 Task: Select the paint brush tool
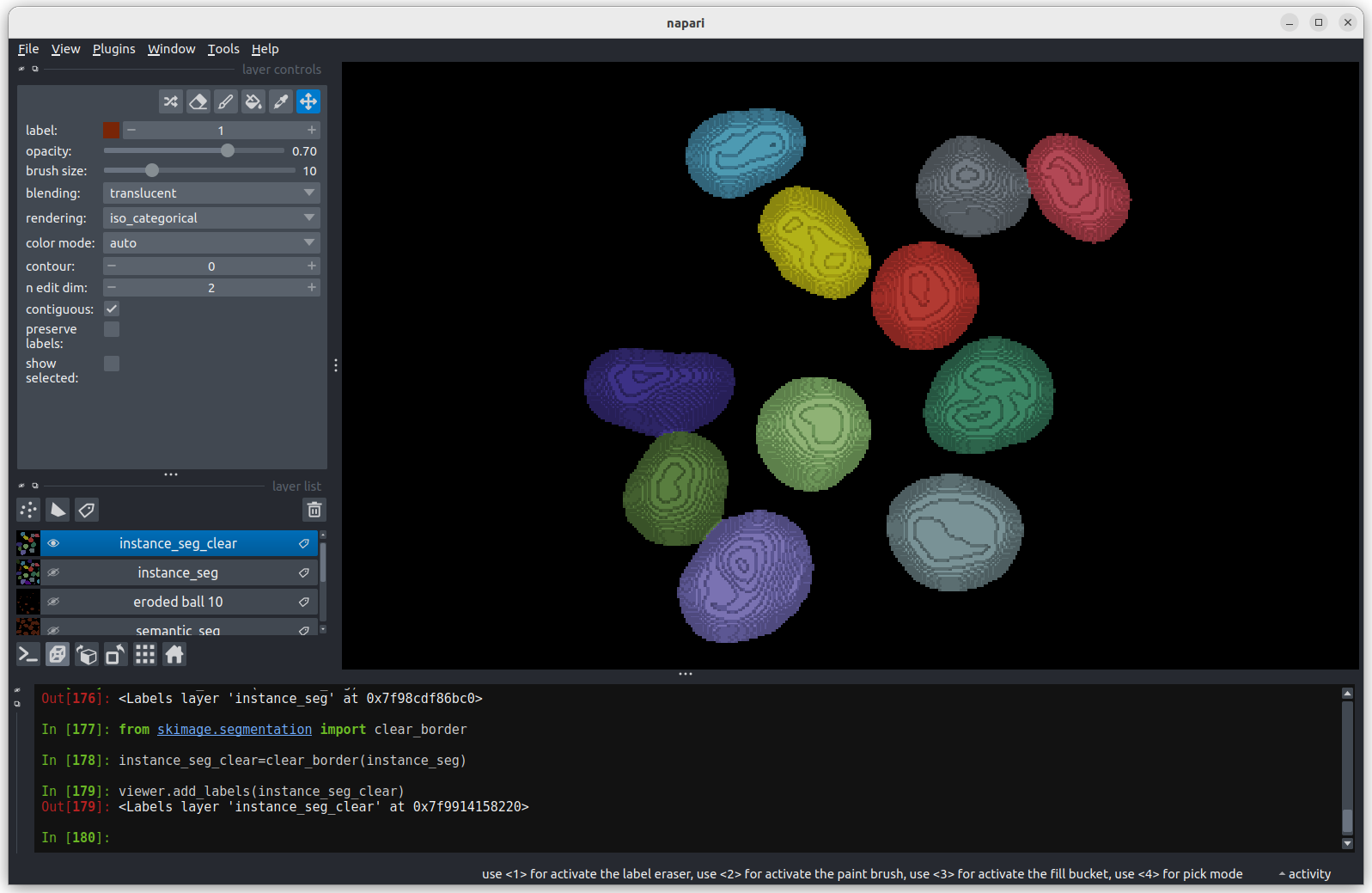coord(226,101)
